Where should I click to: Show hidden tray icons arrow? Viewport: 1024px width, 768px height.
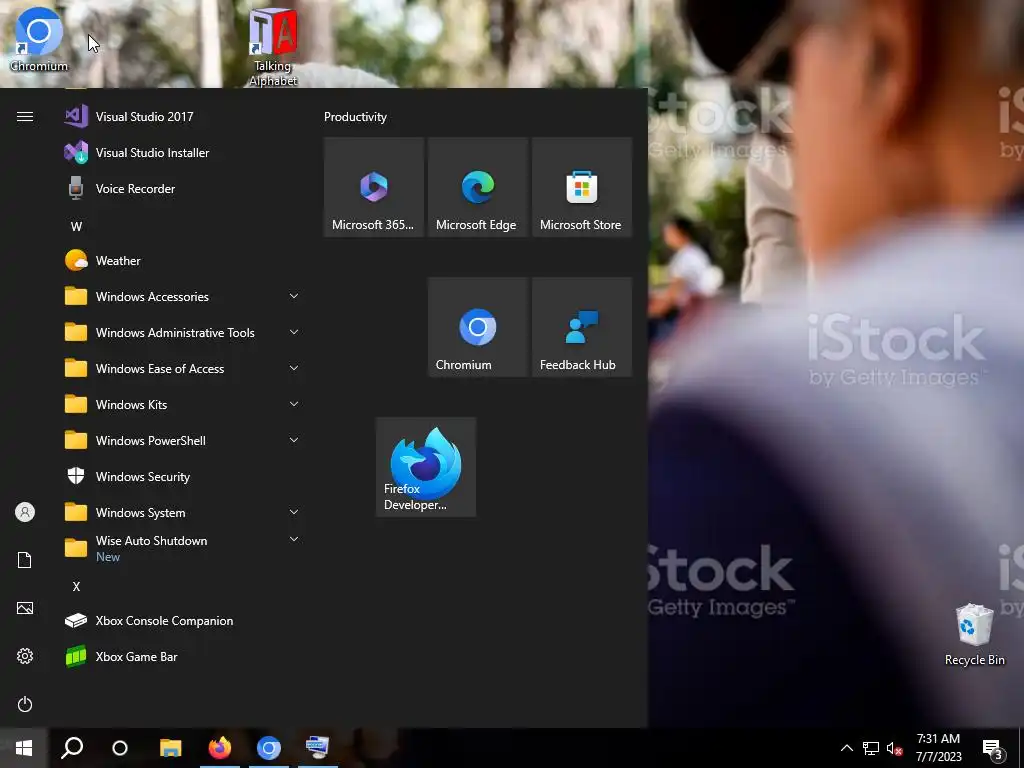pos(846,748)
